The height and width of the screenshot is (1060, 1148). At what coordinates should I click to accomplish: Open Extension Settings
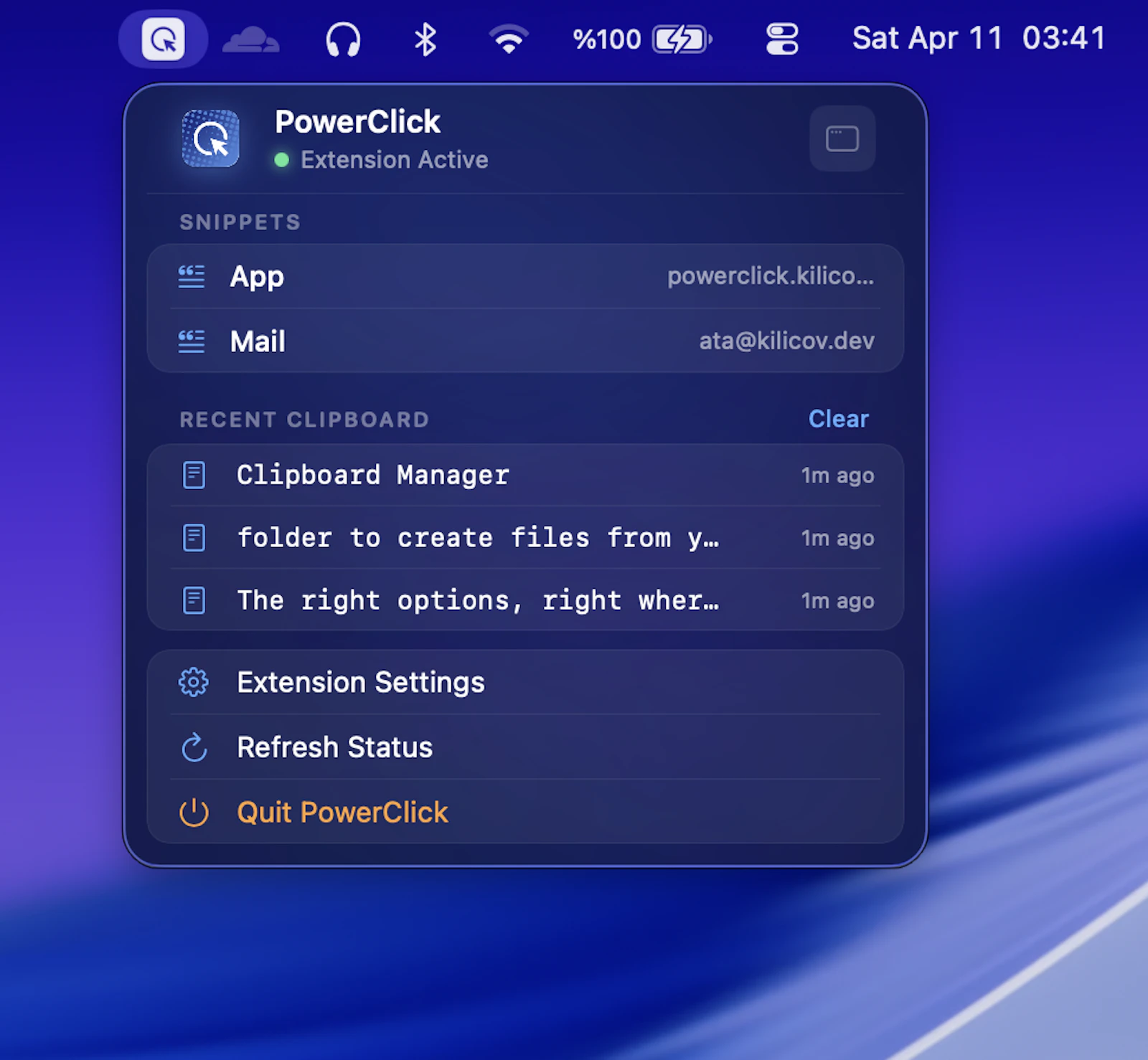[x=525, y=683]
